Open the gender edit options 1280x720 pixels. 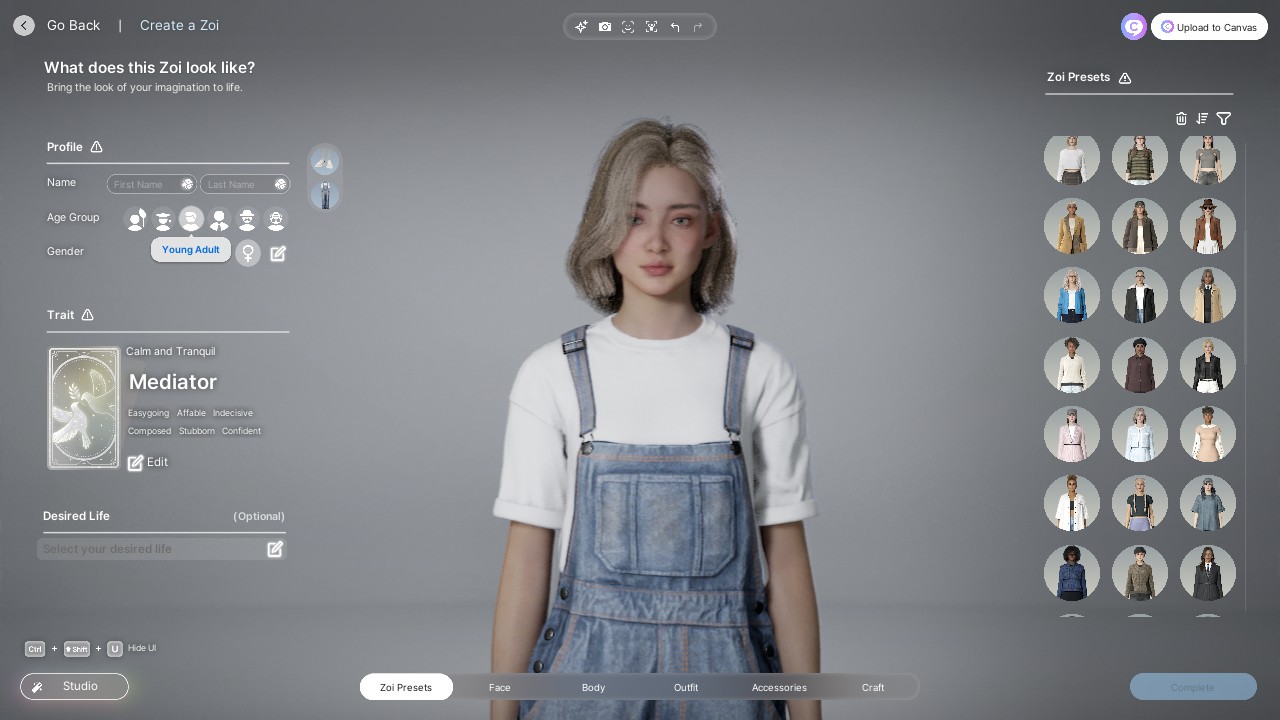tap(278, 254)
